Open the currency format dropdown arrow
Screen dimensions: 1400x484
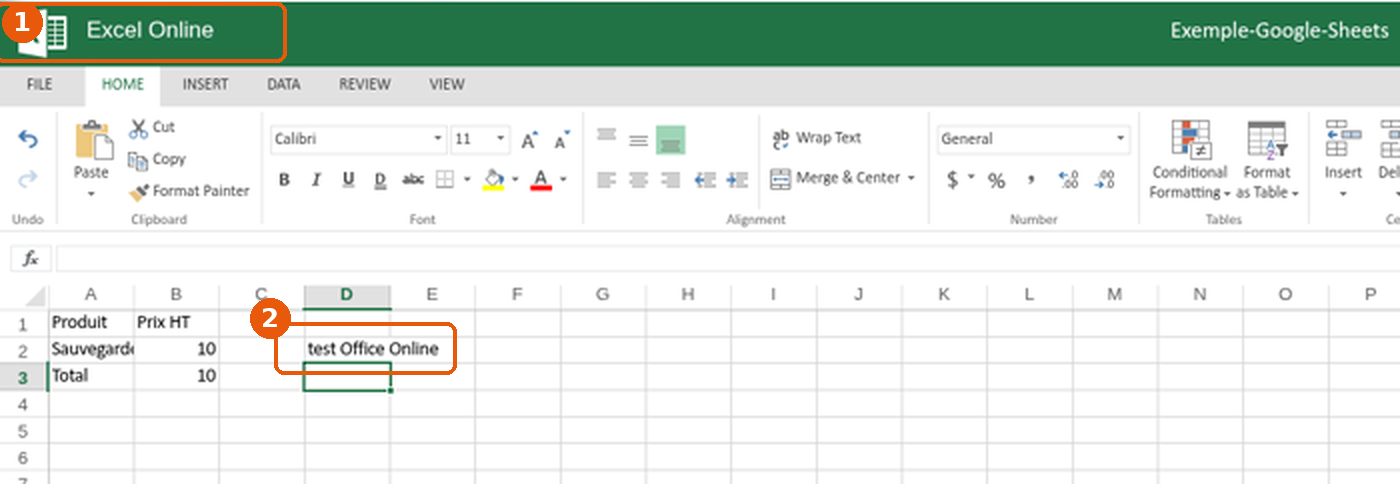click(x=971, y=178)
